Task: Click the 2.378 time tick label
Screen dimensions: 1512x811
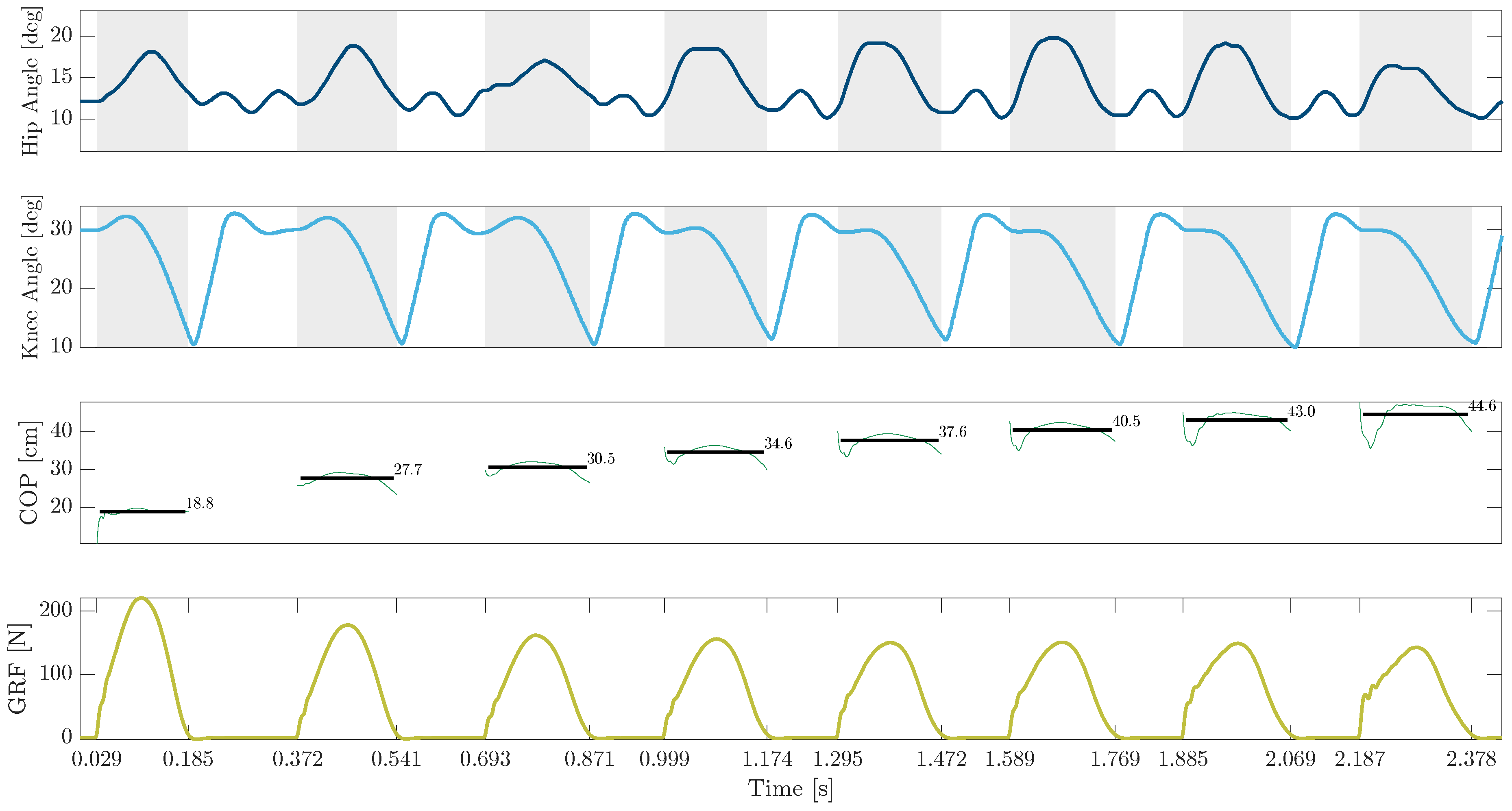Action: (1471, 759)
